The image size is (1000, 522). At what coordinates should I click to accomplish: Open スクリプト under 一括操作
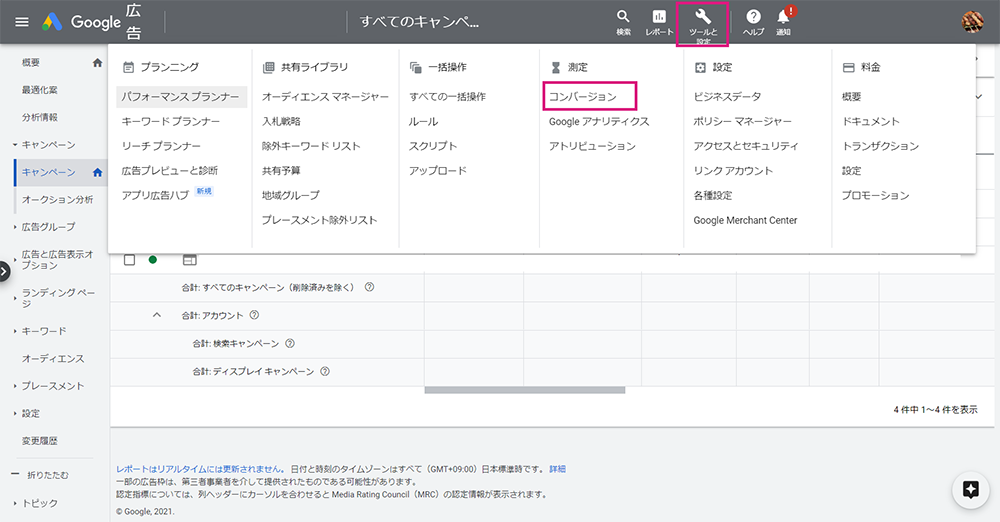tap(433, 145)
